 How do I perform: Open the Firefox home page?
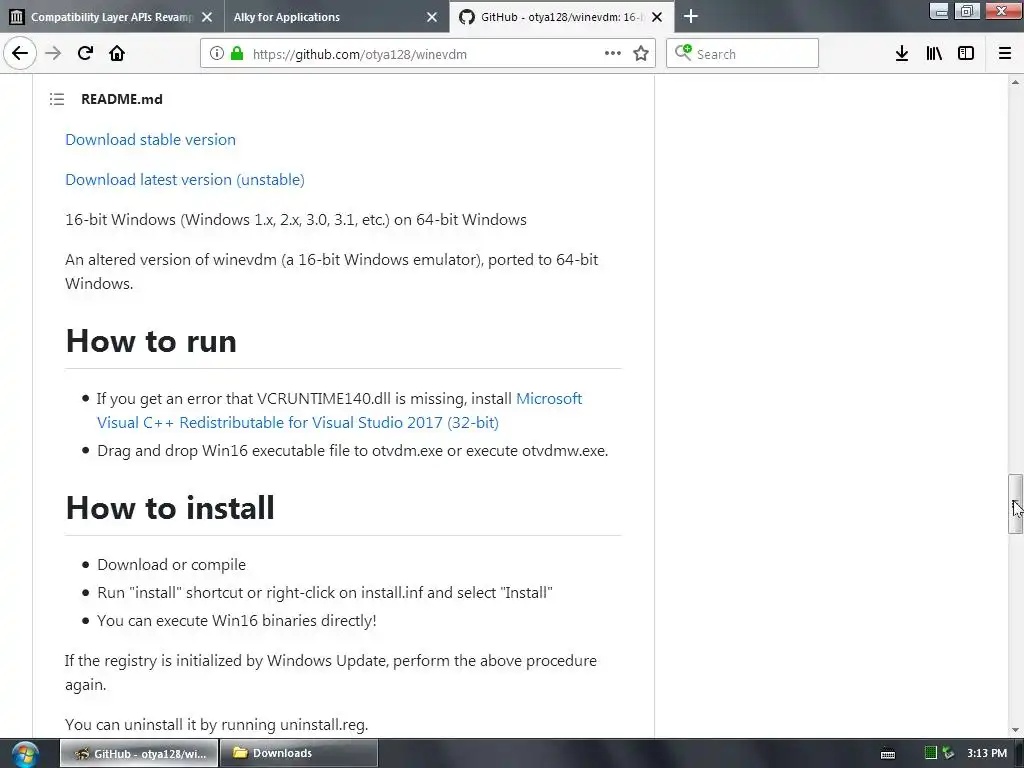click(117, 54)
